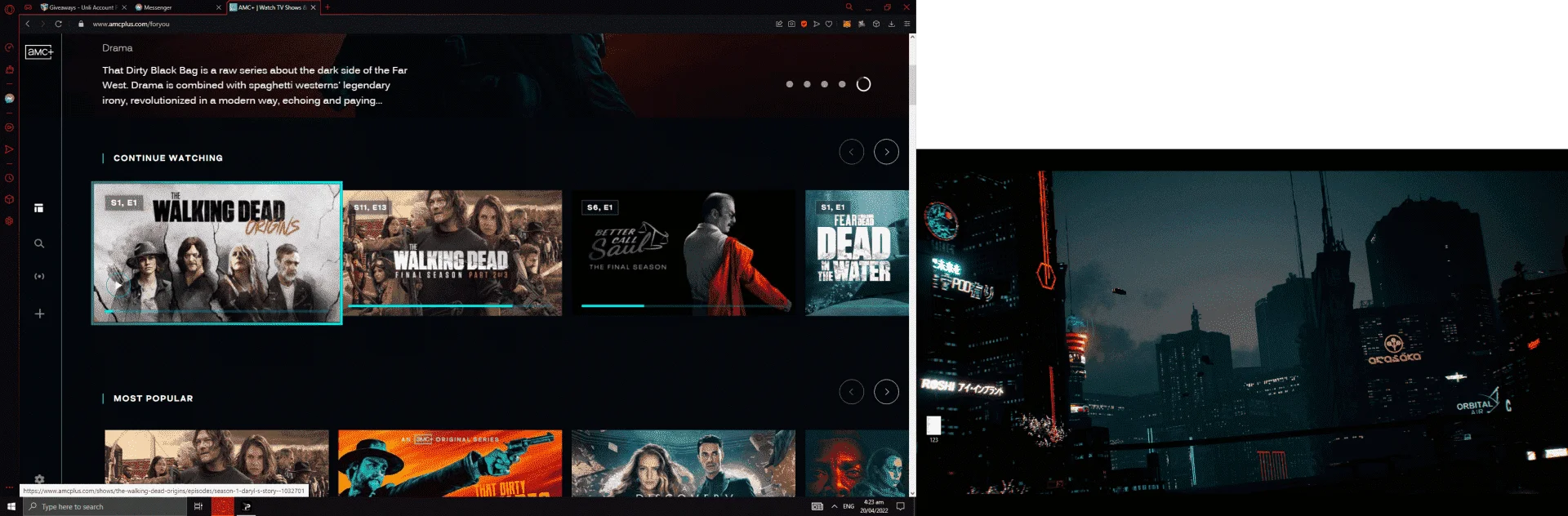Play Walking Dead Origins S1 E1
The image size is (1568, 516).
[x=216, y=253]
